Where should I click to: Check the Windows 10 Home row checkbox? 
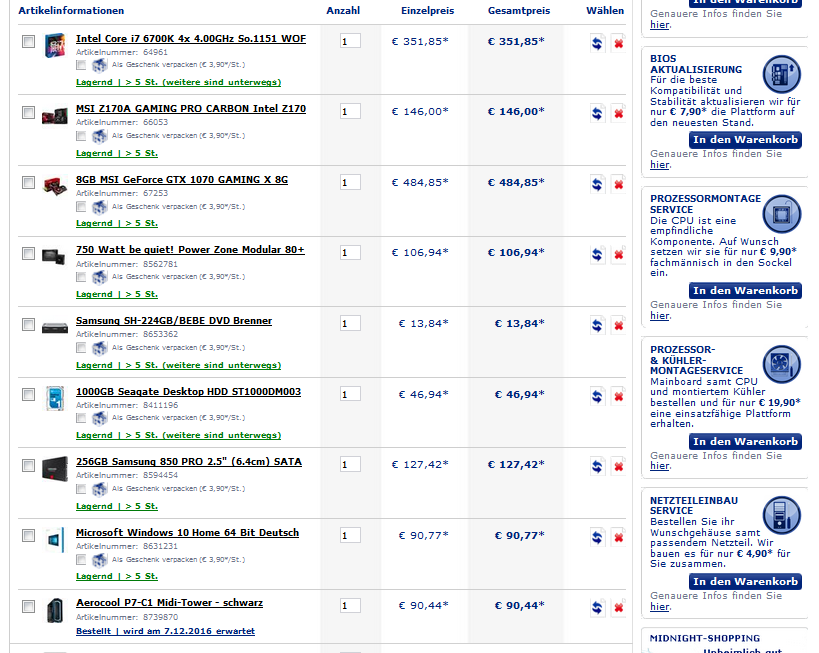(28, 535)
